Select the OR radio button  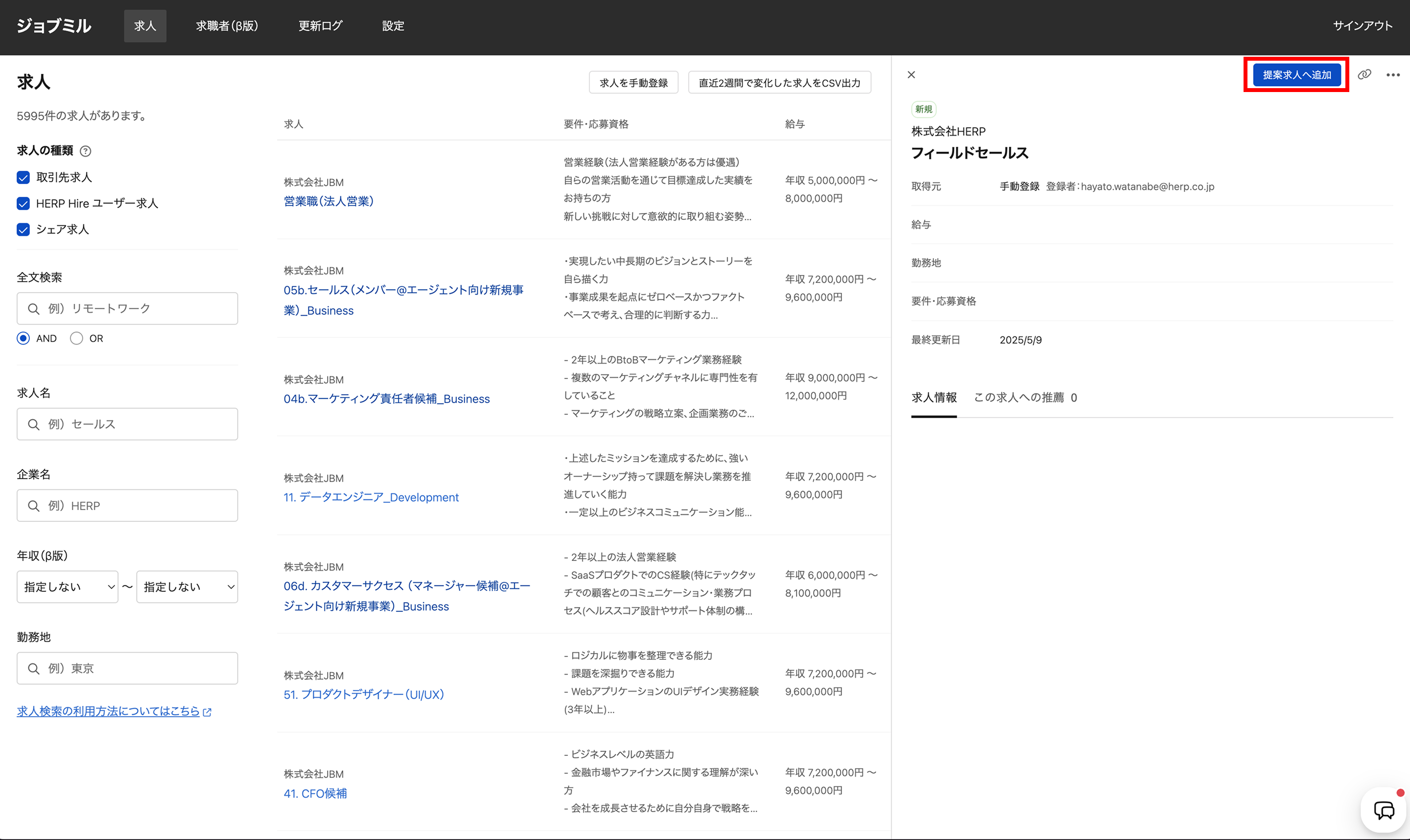click(x=76, y=338)
